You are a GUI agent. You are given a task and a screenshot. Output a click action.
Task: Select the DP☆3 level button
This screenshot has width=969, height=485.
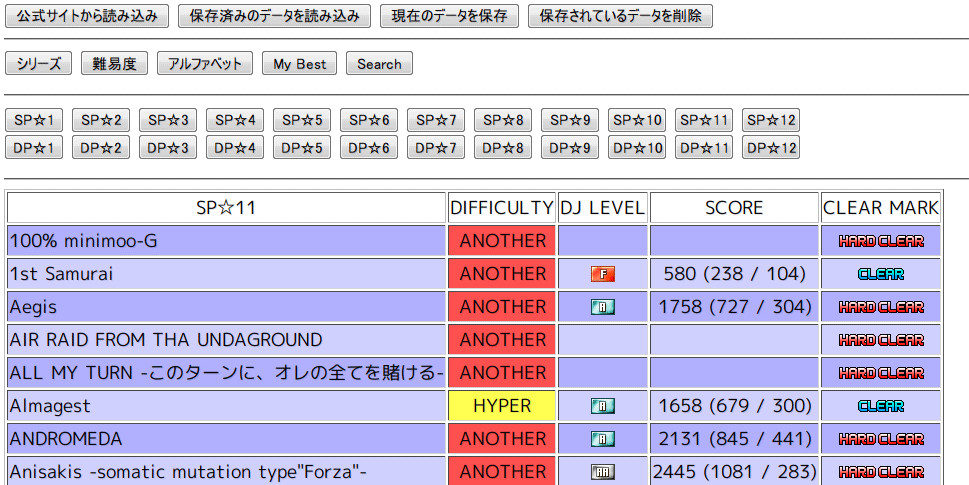(168, 147)
